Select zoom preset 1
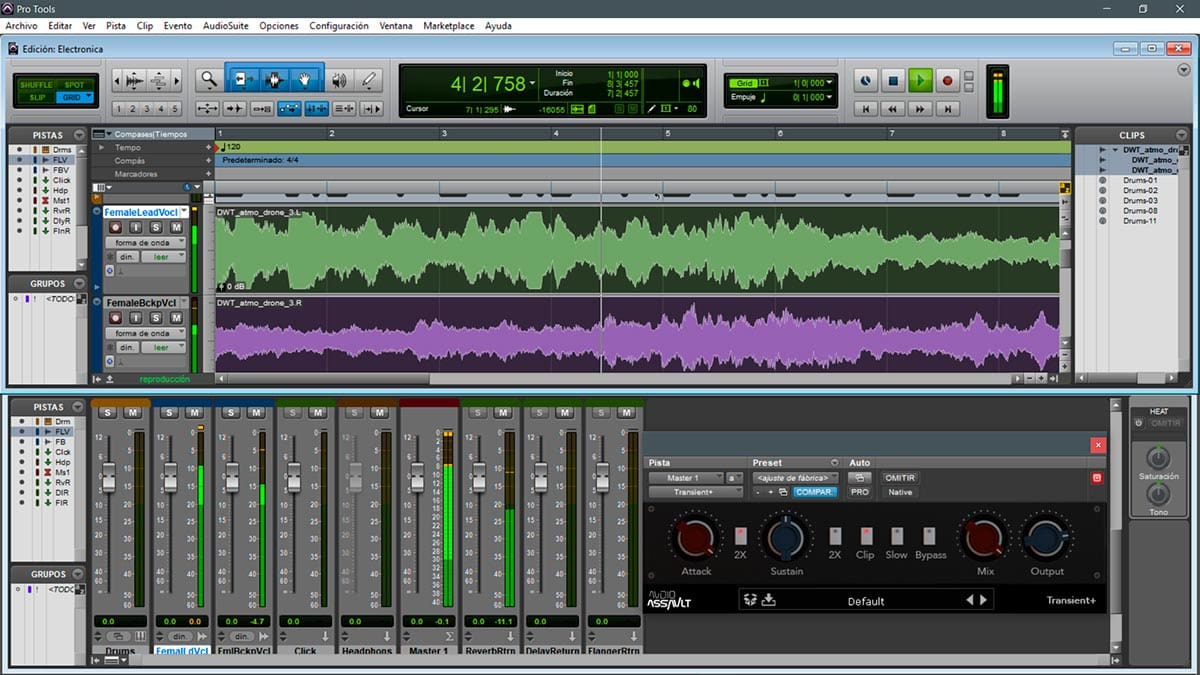This screenshot has height=675, width=1200. pyautogui.click(x=119, y=109)
